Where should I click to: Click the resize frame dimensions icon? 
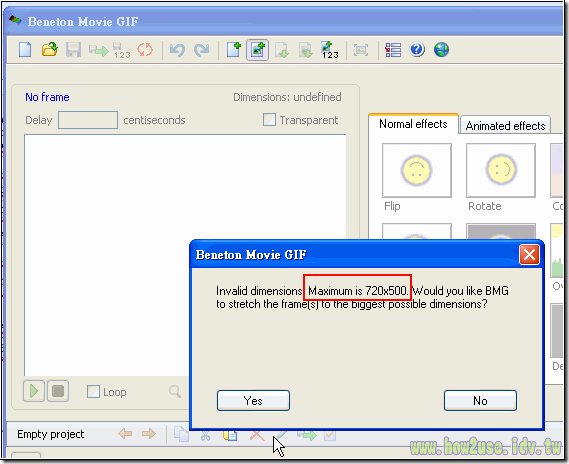[x=361, y=50]
